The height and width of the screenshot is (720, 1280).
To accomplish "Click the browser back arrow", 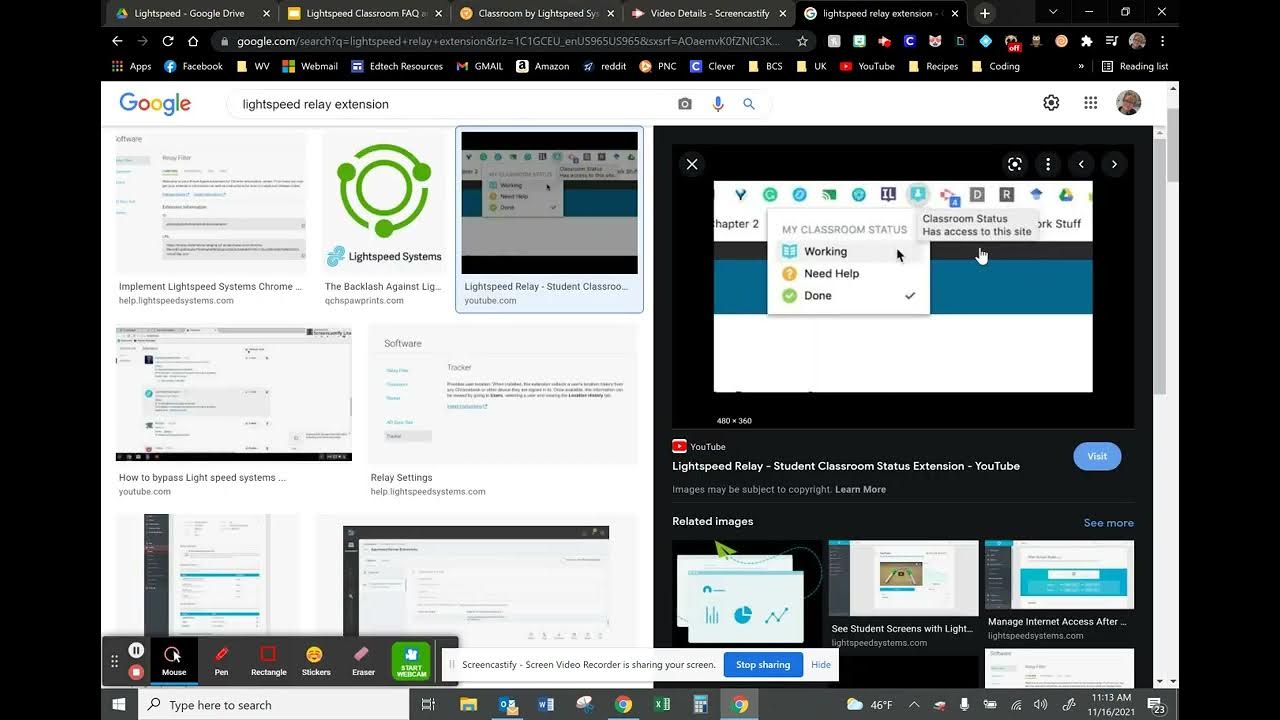I will click(x=117, y=41).
